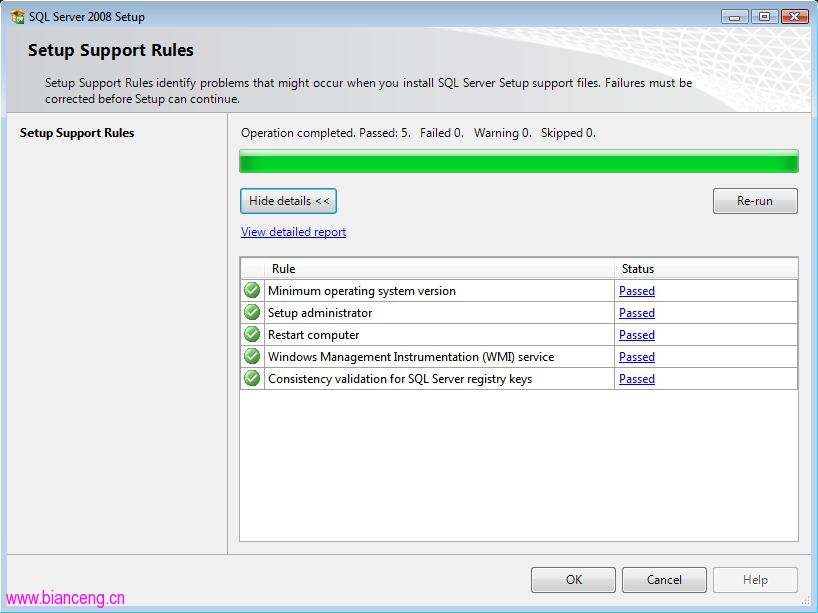Screen dimensions: 818x613
Task: Select the 'Windows Management Instrumentation (WMI) service' text
Action: click(411, 356)
